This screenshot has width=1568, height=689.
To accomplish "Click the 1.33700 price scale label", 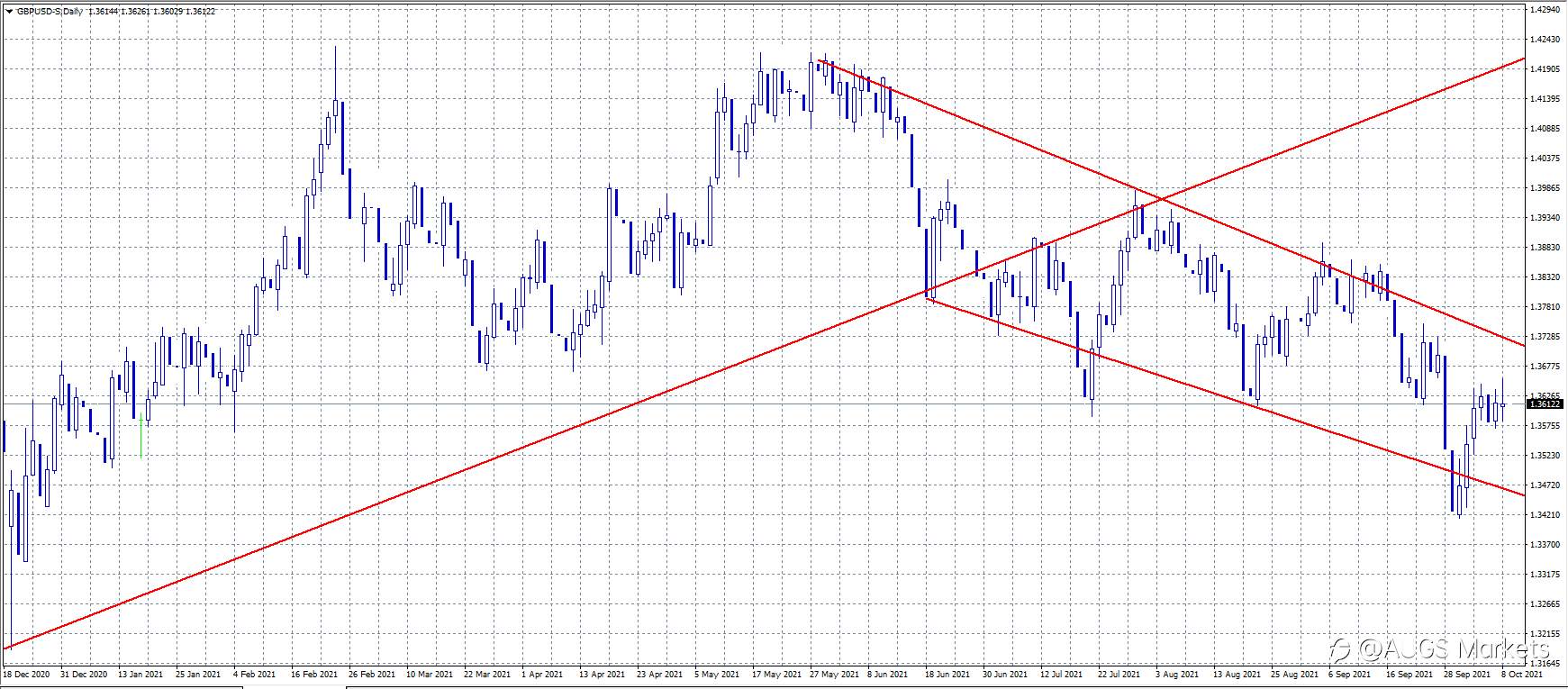I will pos(1545,544).
